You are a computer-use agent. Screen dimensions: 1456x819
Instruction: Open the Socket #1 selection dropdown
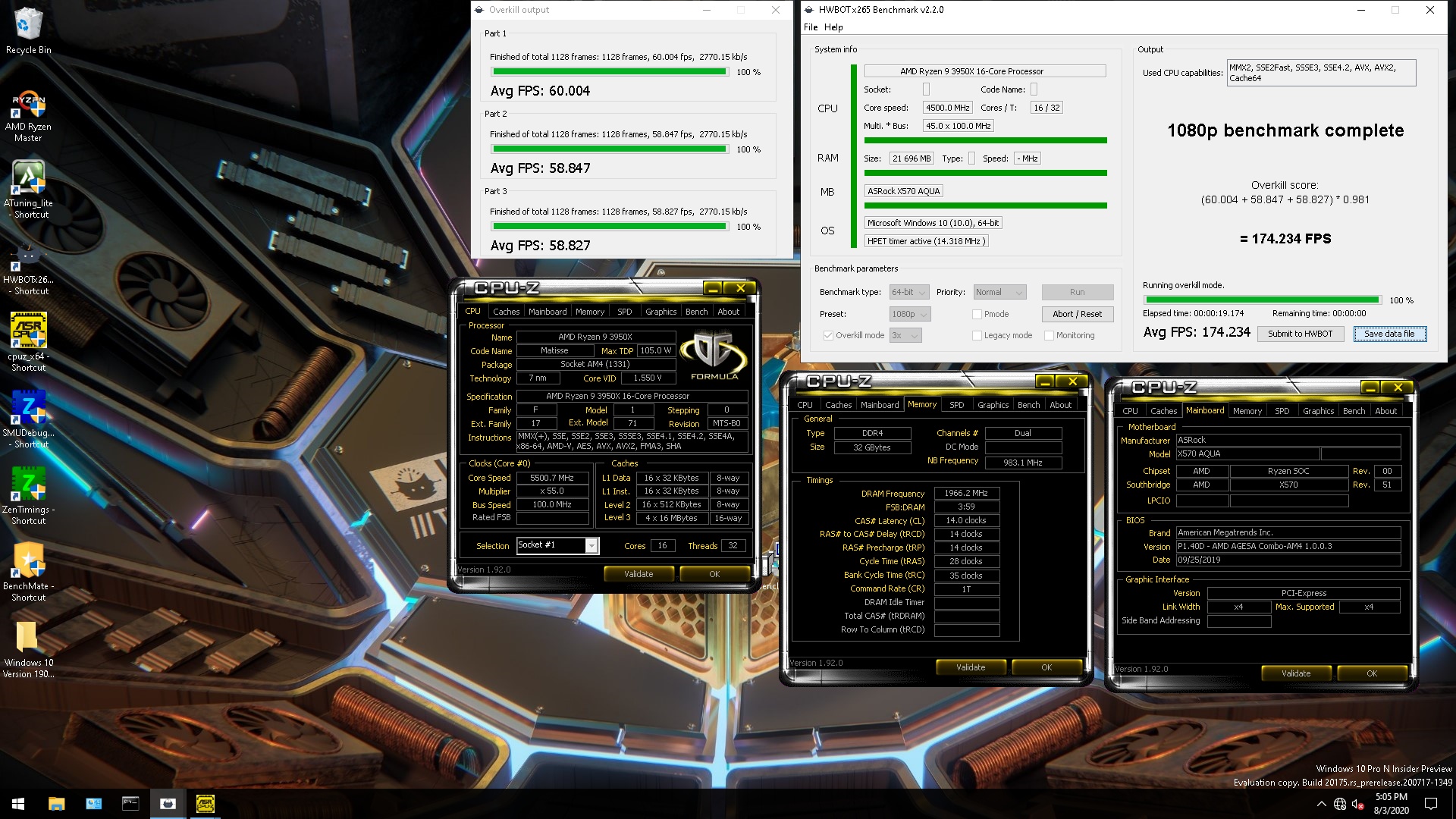coord(557,545)
